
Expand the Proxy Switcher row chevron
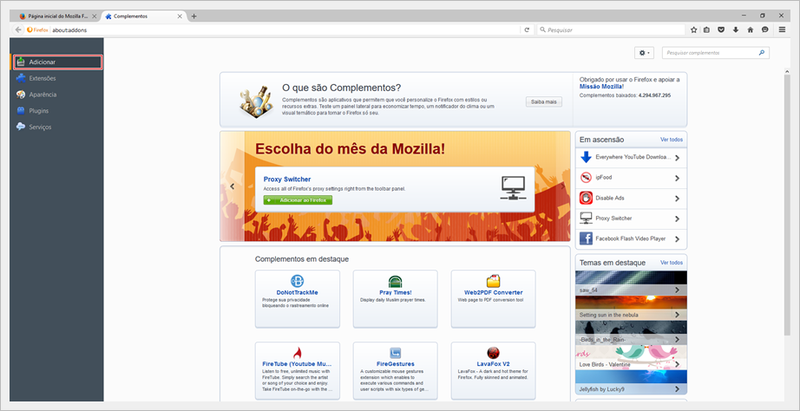pos(677,219)
